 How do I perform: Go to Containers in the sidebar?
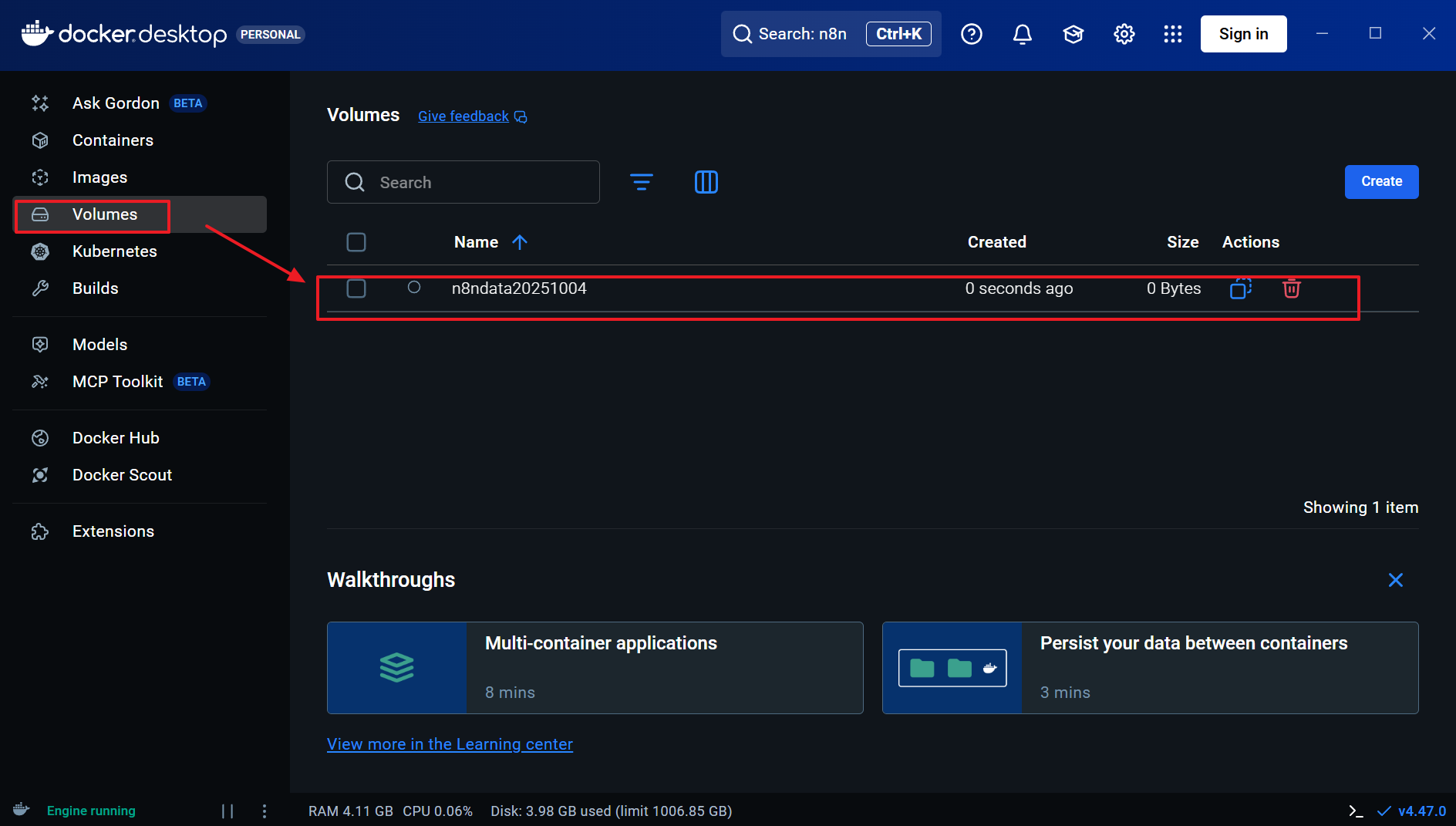click(113, 140)
